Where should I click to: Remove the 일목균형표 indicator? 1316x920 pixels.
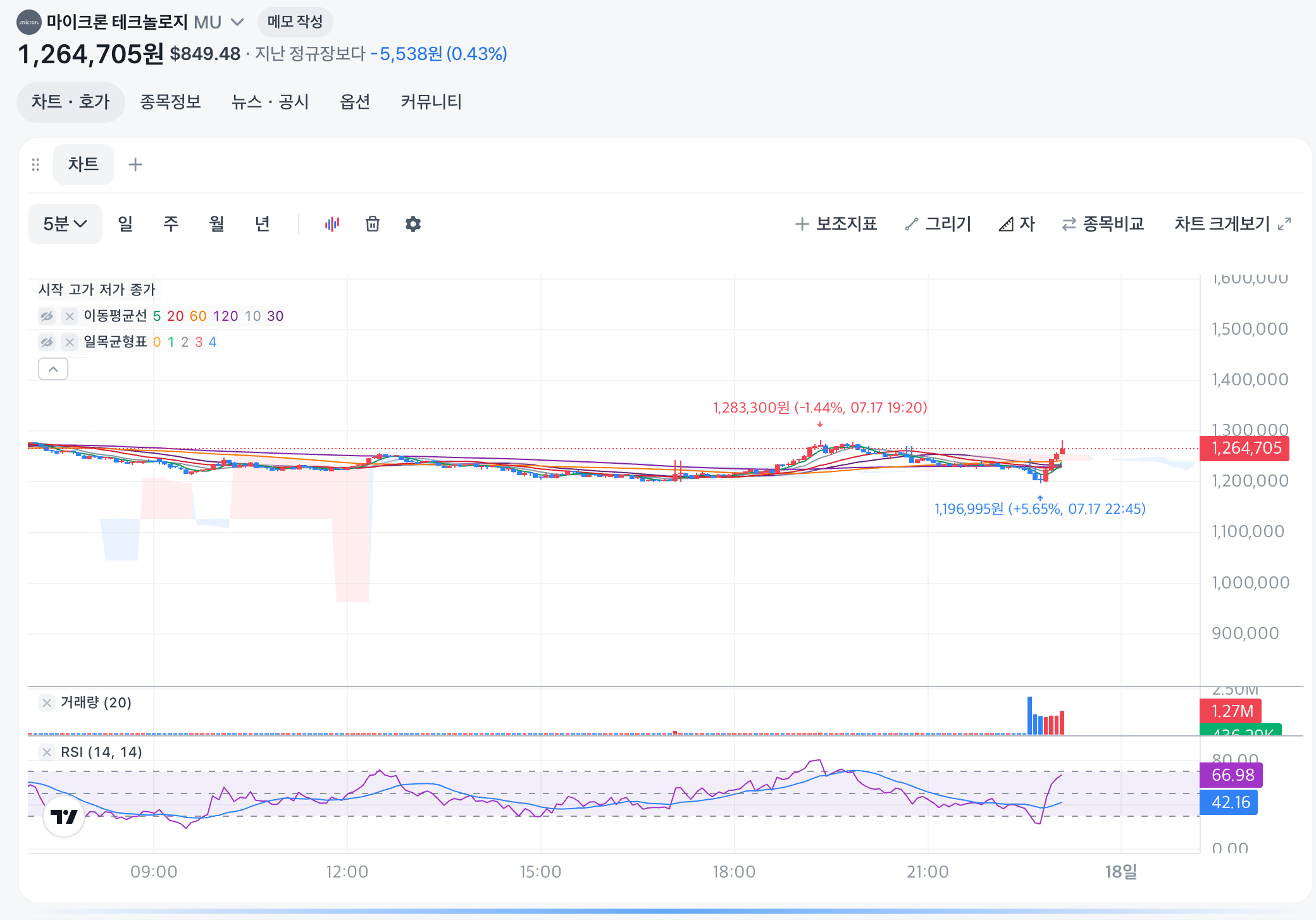[70, 342]
